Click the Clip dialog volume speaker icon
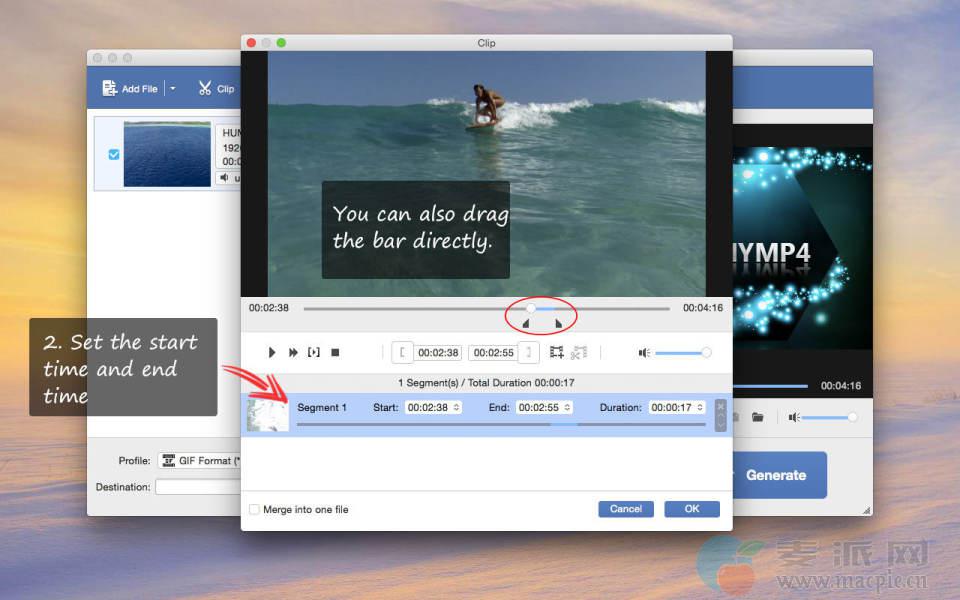 (645, 353)
